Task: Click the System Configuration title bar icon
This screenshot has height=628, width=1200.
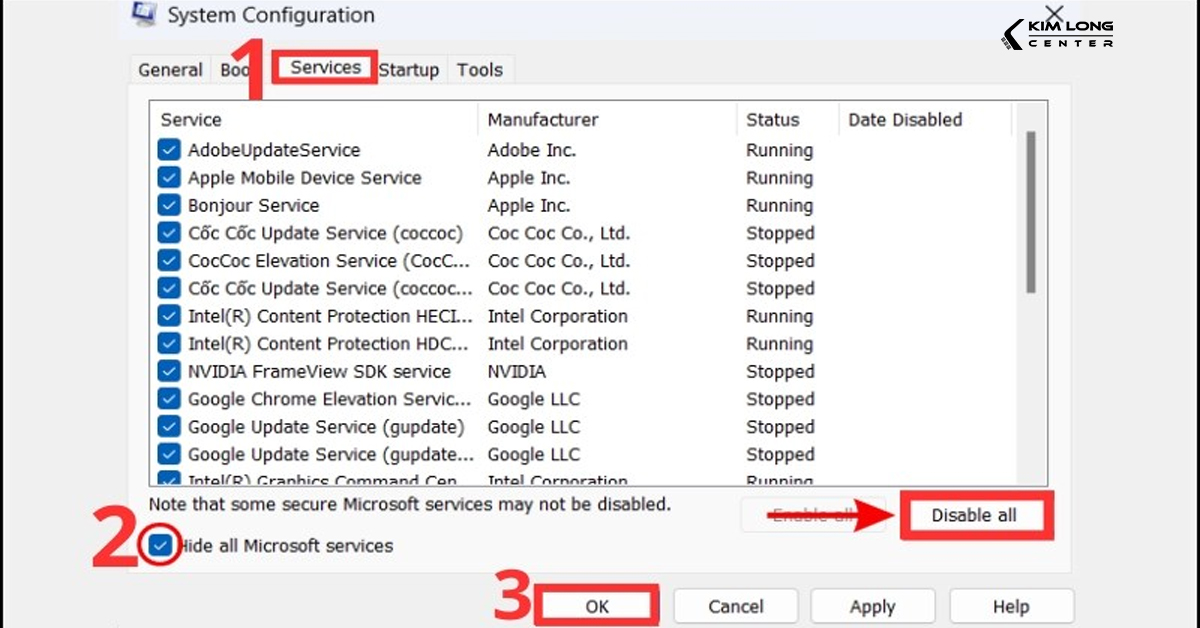Action: point(143,14)
